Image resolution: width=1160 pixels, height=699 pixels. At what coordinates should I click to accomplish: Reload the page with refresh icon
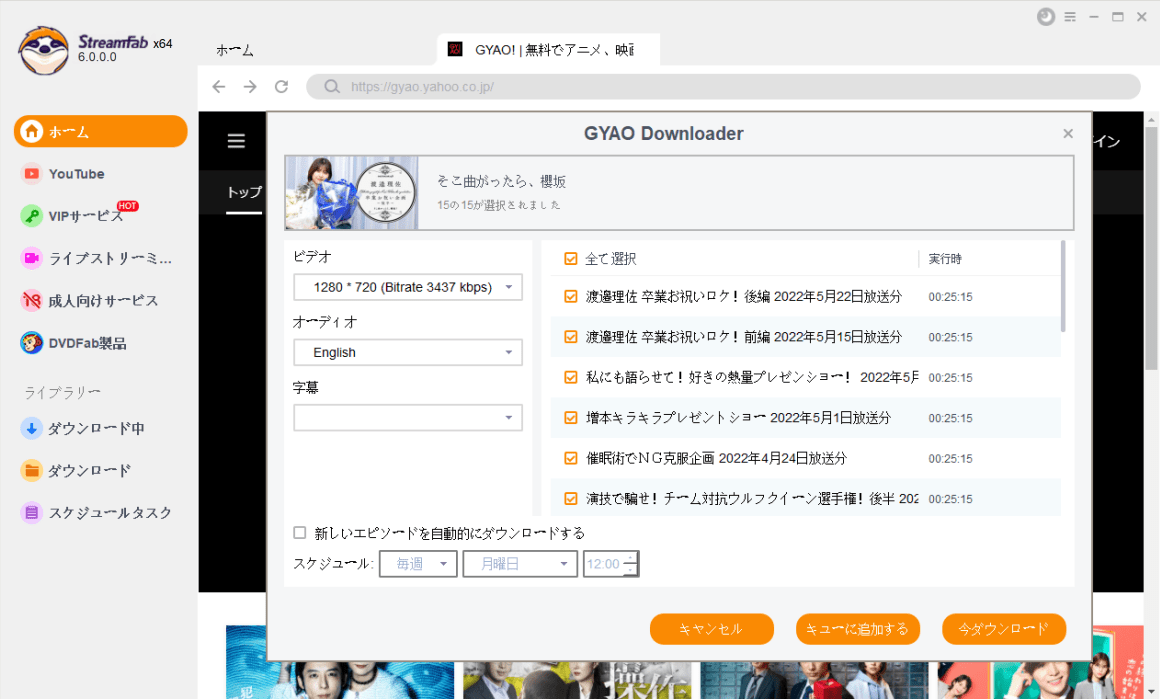tap(281, 87)
